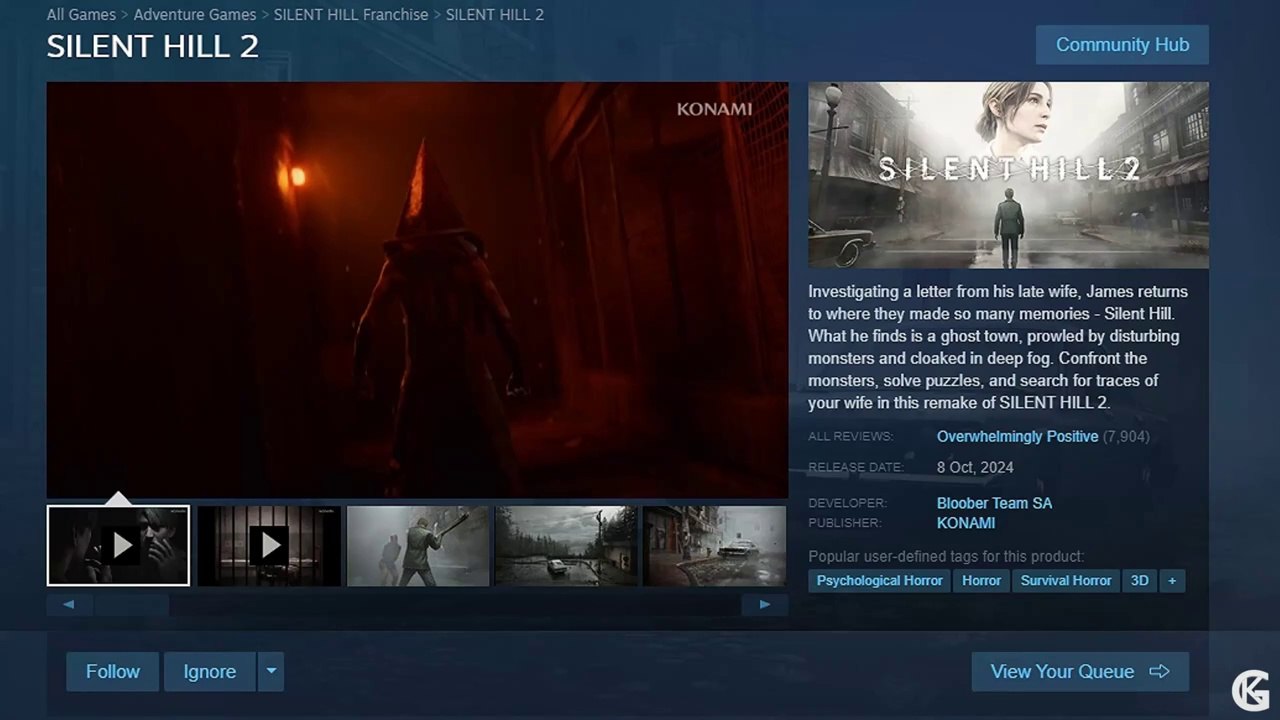The image size is (1280, 720).
Task: Click the SILENT HILL 2 breadcrumb link
Action: click(x=495, y=15)
